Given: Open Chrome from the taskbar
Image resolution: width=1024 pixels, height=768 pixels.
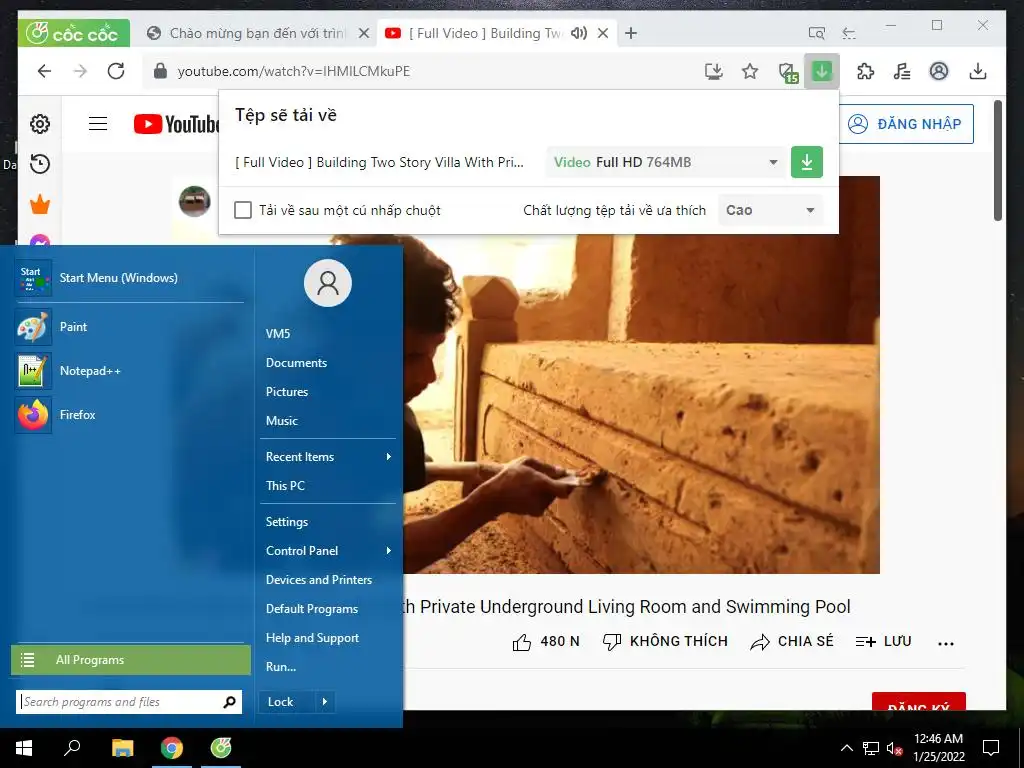Looking at the screenshot, I should point(172,748).
